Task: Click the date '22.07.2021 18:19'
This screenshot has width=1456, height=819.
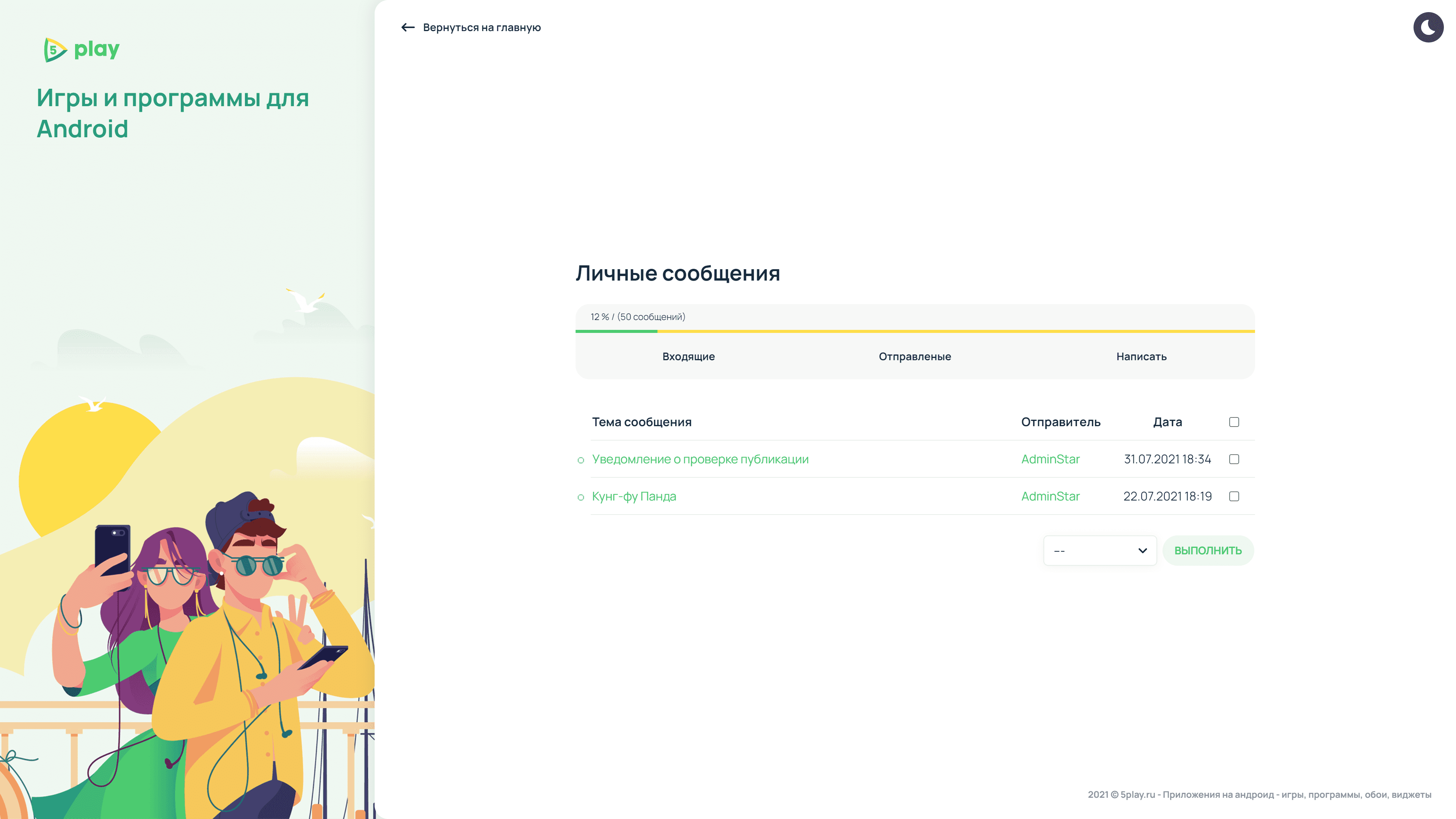Action: [1167, 496]
